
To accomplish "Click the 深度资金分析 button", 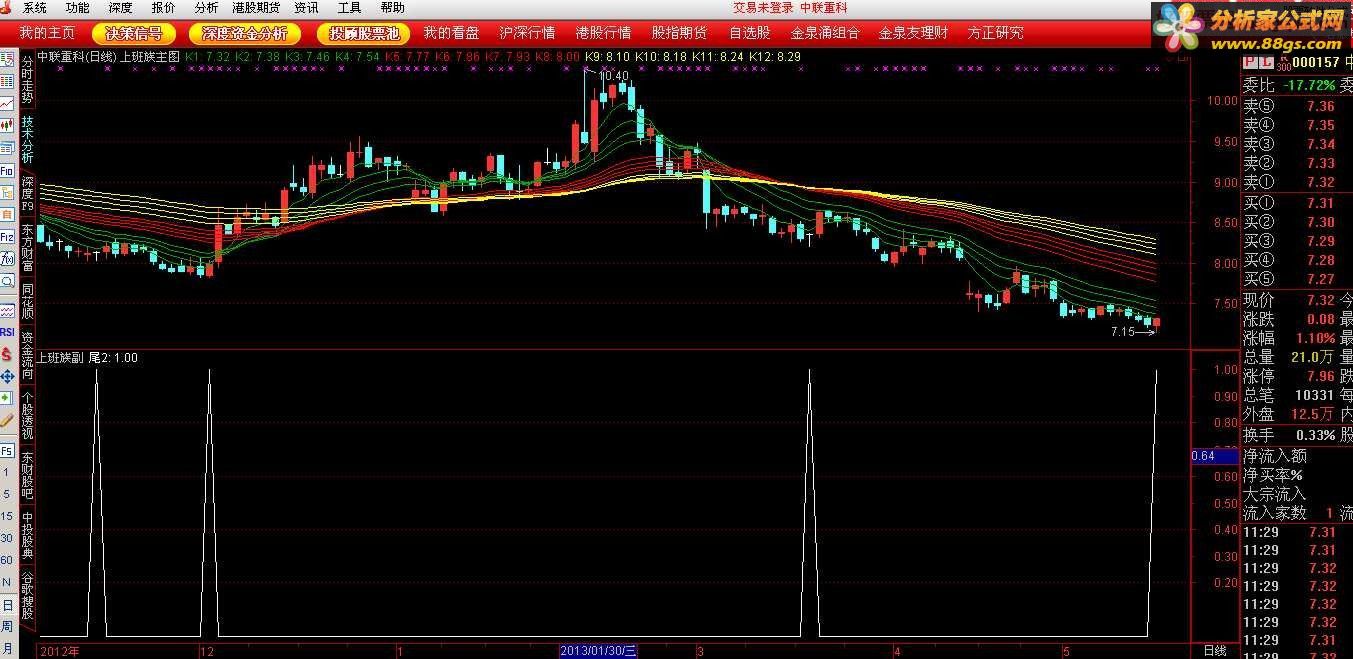I will click(x=245, y=33).
